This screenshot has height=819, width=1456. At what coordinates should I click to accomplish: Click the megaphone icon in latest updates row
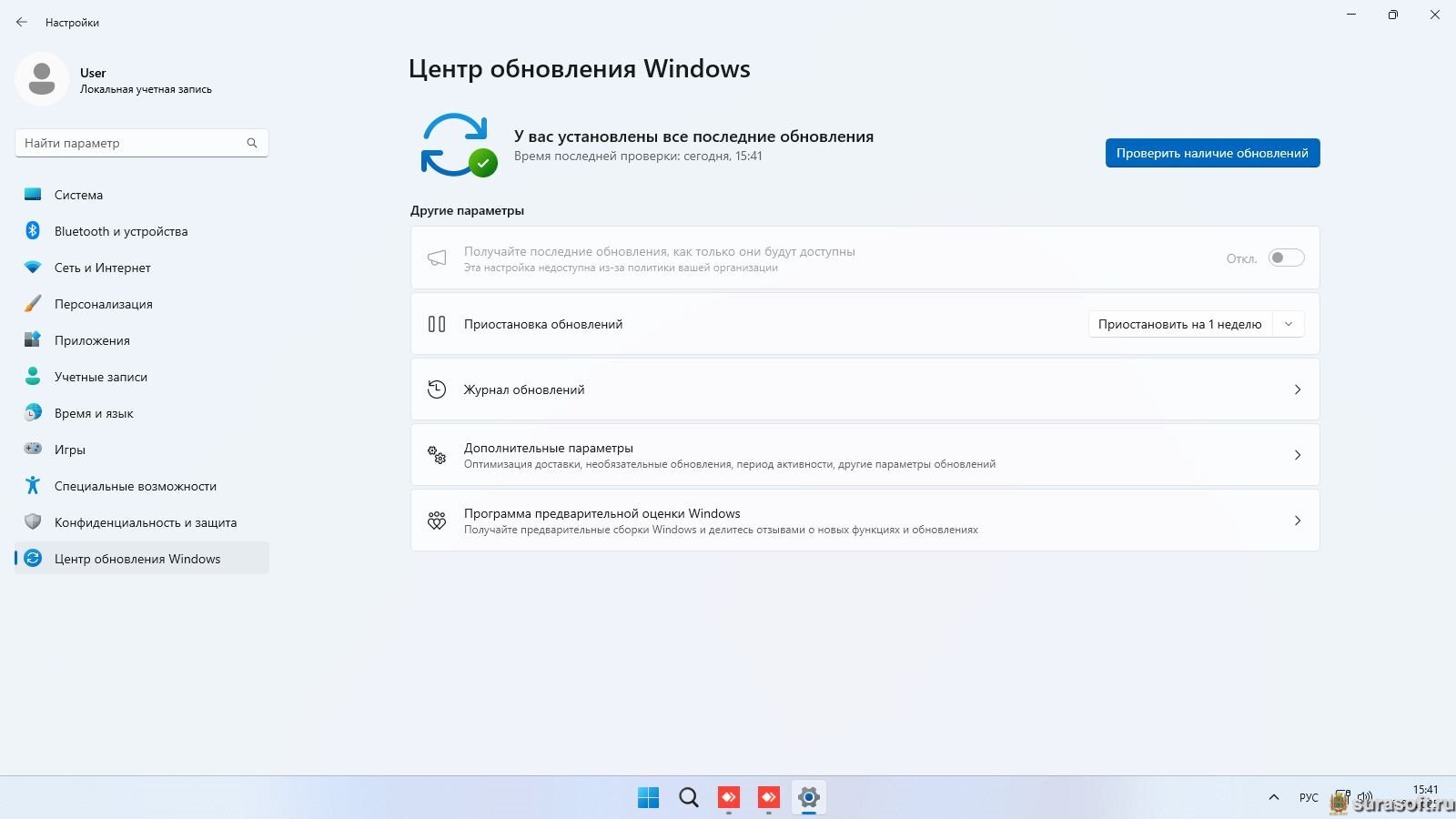(437, 258)
